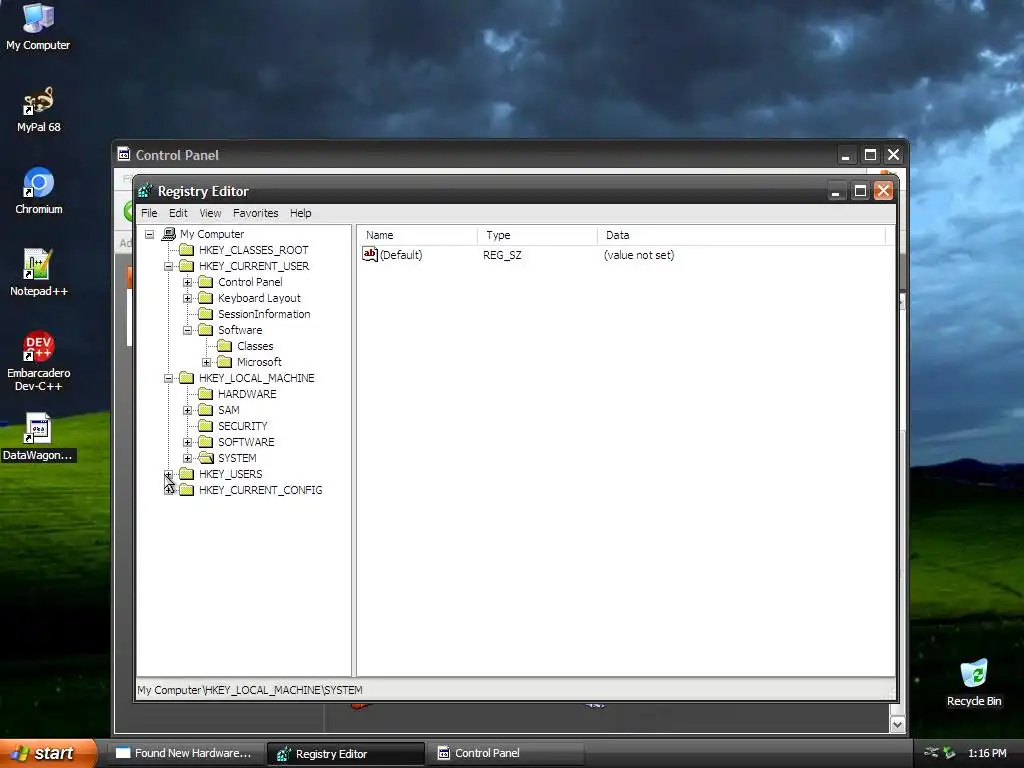Select the Recycle Bin desktop icon
The image size is (1024, 768).
tap(974, 683)
